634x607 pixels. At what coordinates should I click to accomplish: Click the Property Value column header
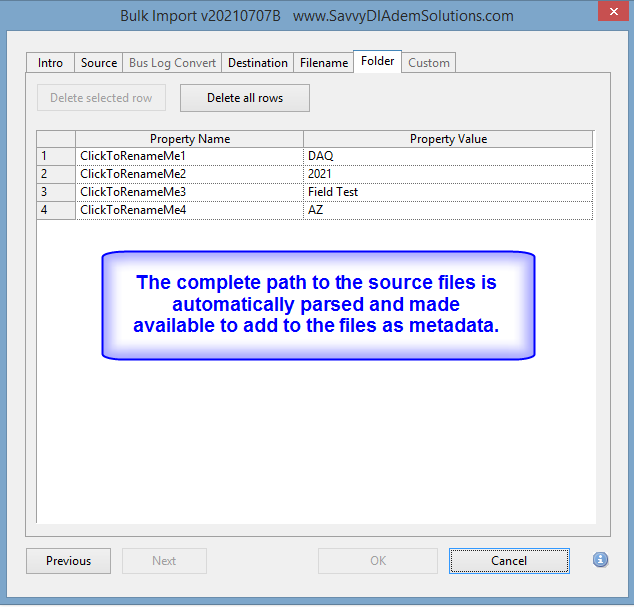coord(448,139)
